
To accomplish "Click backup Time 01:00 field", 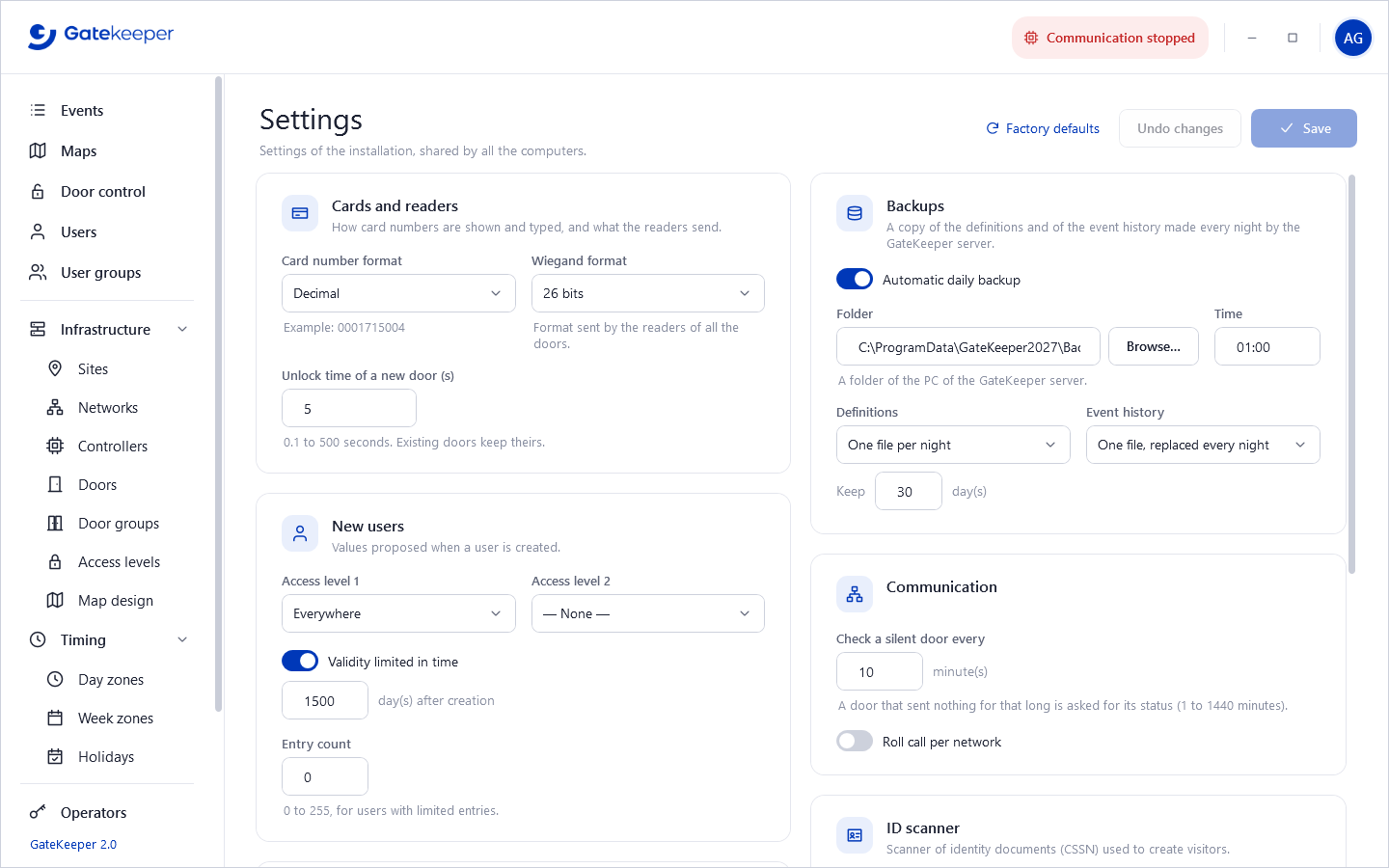I will coord(1267,346).
